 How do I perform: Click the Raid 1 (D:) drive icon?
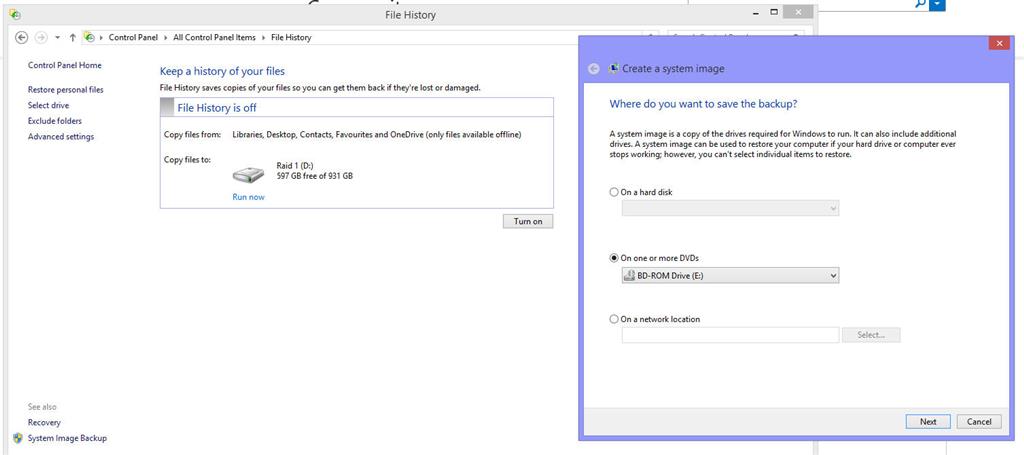tap(248, 174)
